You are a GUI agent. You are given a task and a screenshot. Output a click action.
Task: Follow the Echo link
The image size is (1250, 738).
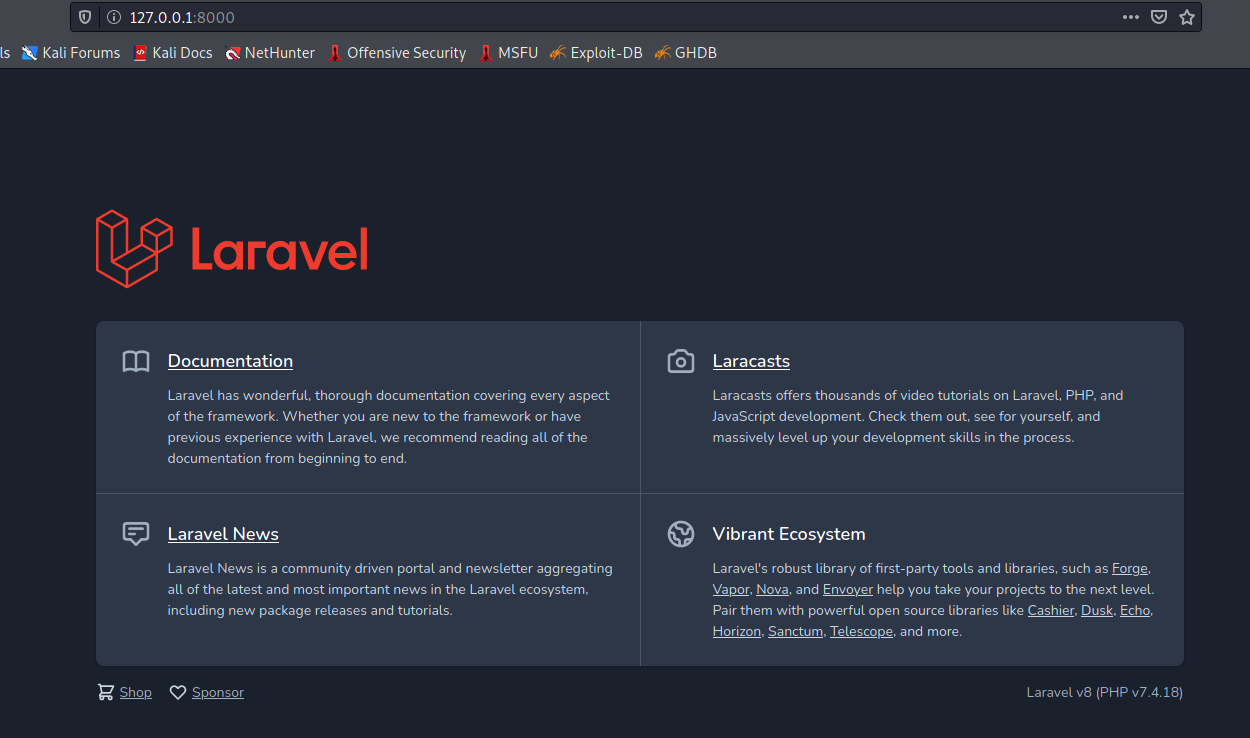point(1135,610)
